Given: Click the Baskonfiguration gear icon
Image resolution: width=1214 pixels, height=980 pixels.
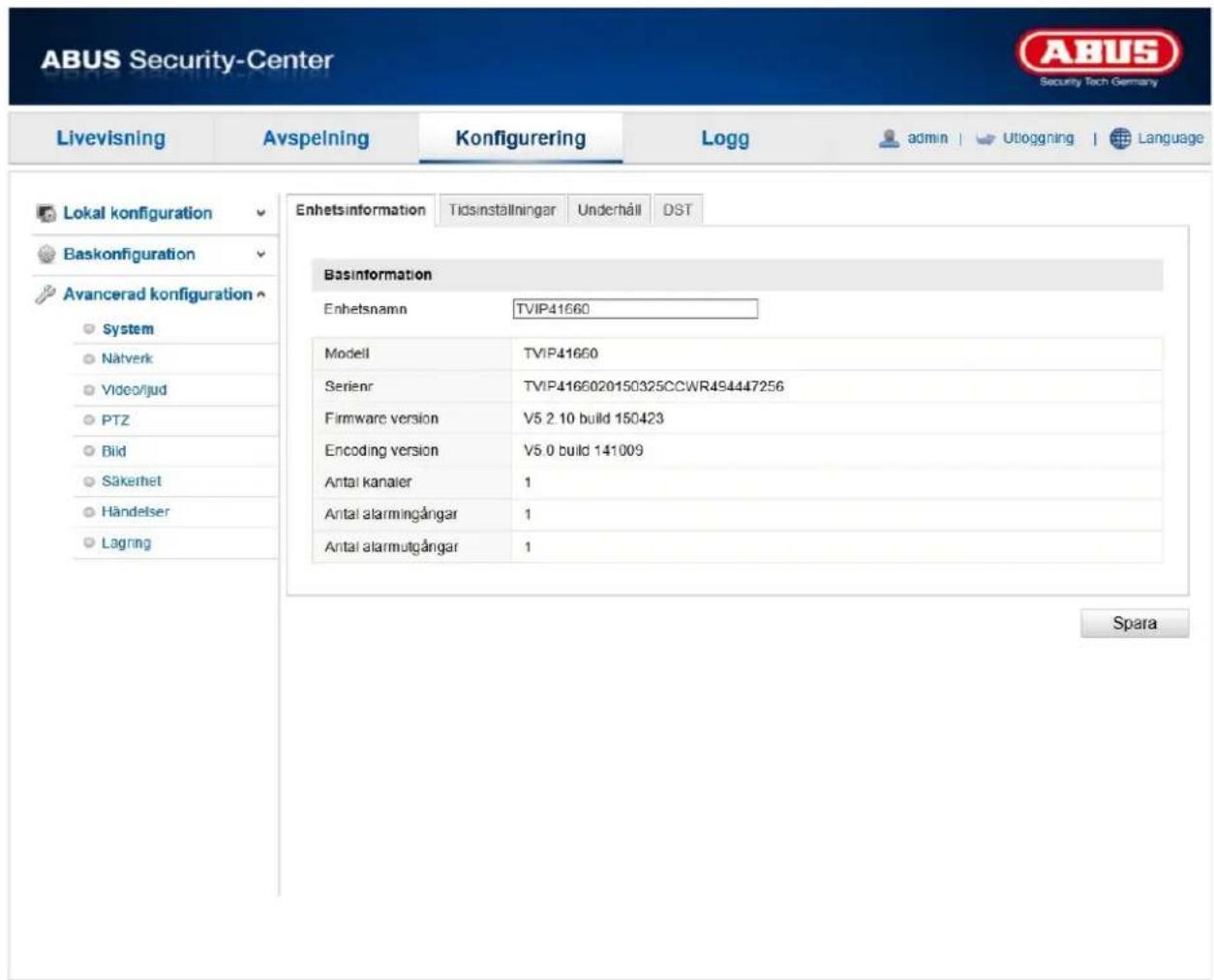Looking at the screenshot, I should (x=46, y=254).
